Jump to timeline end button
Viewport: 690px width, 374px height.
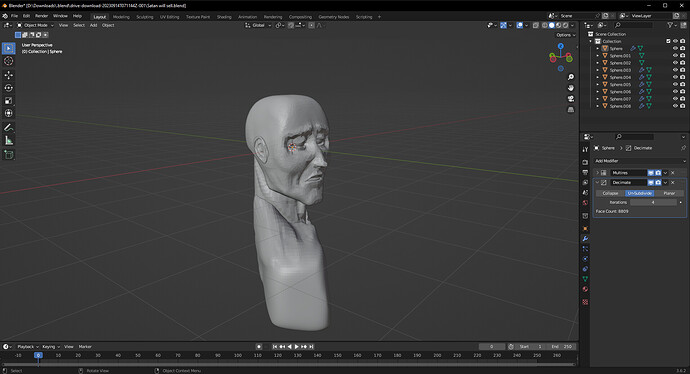311,347
